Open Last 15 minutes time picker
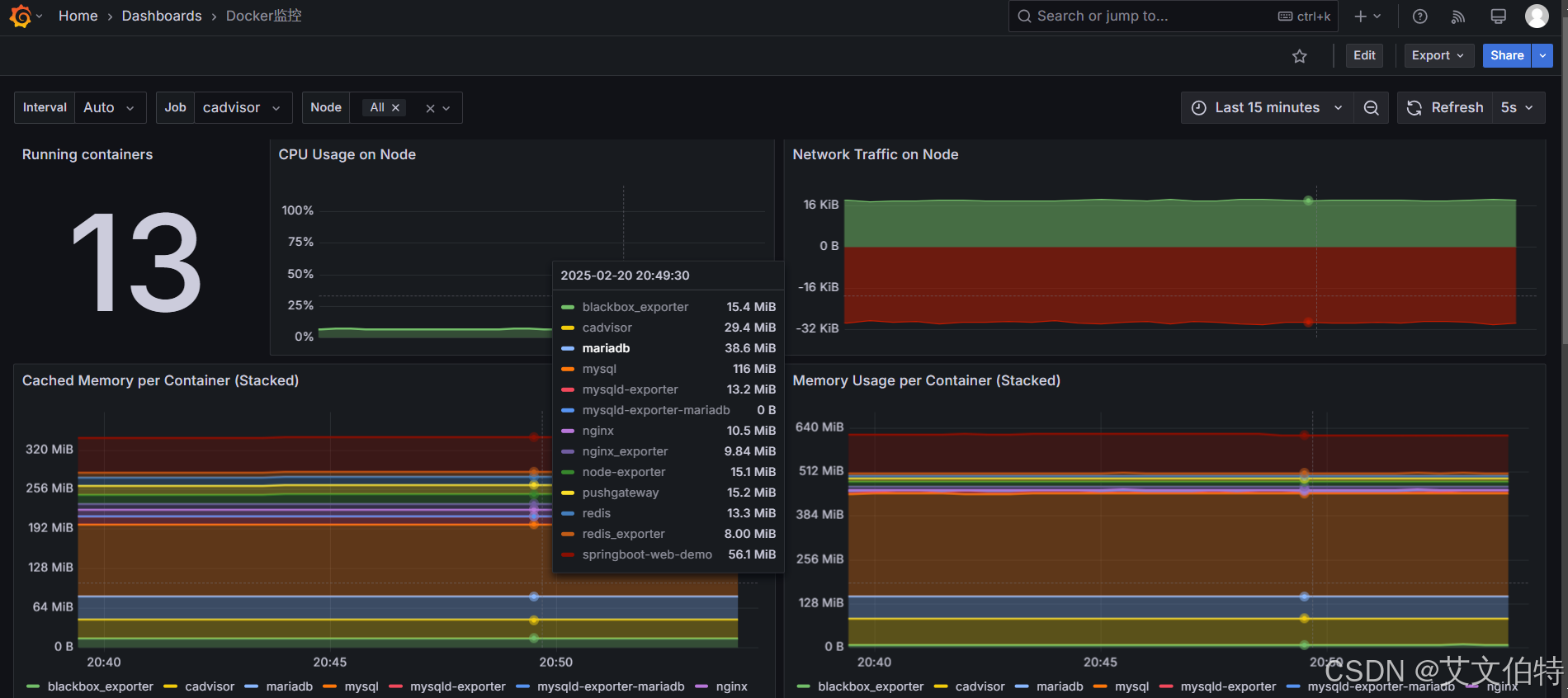The width and height of the screenshot is (1568, 698). 1267,108
